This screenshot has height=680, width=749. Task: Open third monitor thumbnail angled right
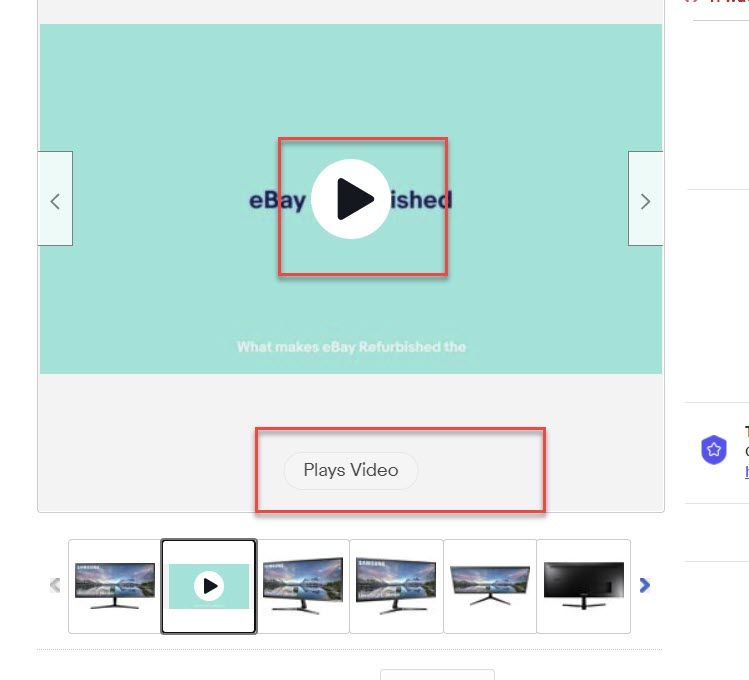point(303,586)
